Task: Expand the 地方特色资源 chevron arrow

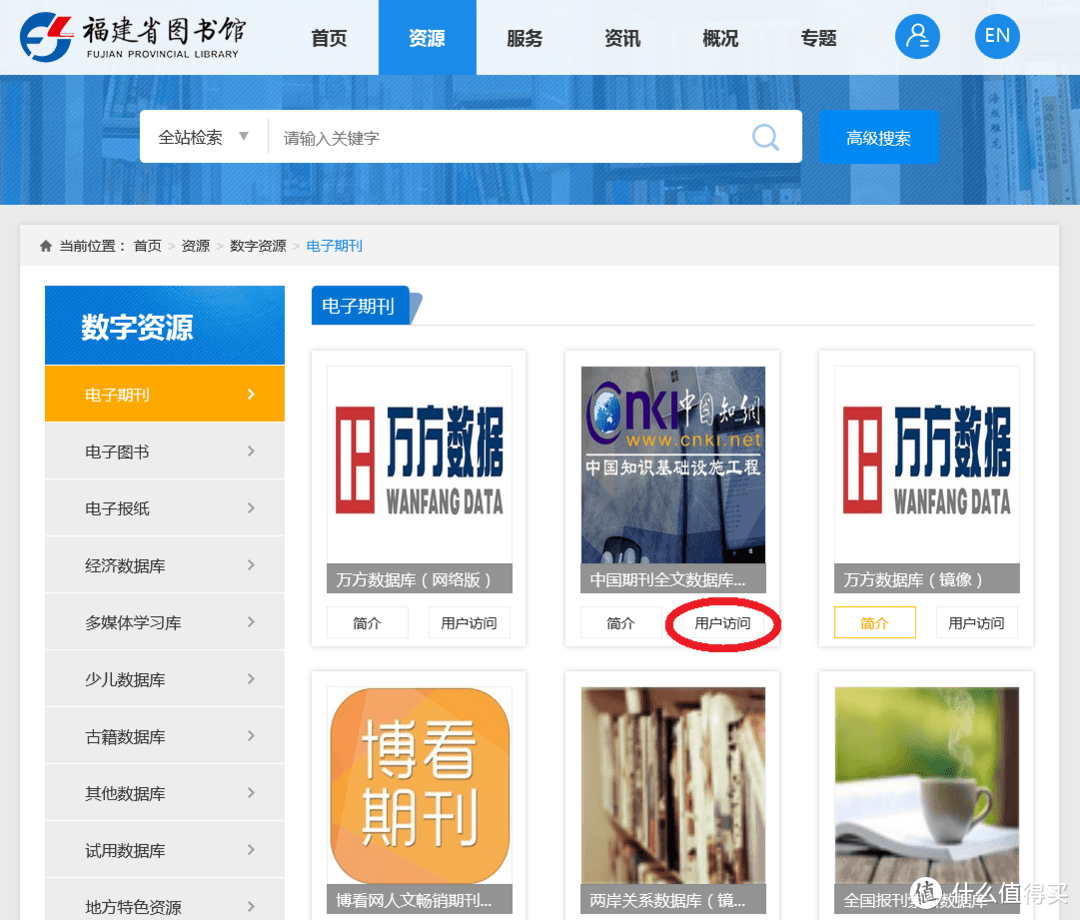Action: [251, 906]
